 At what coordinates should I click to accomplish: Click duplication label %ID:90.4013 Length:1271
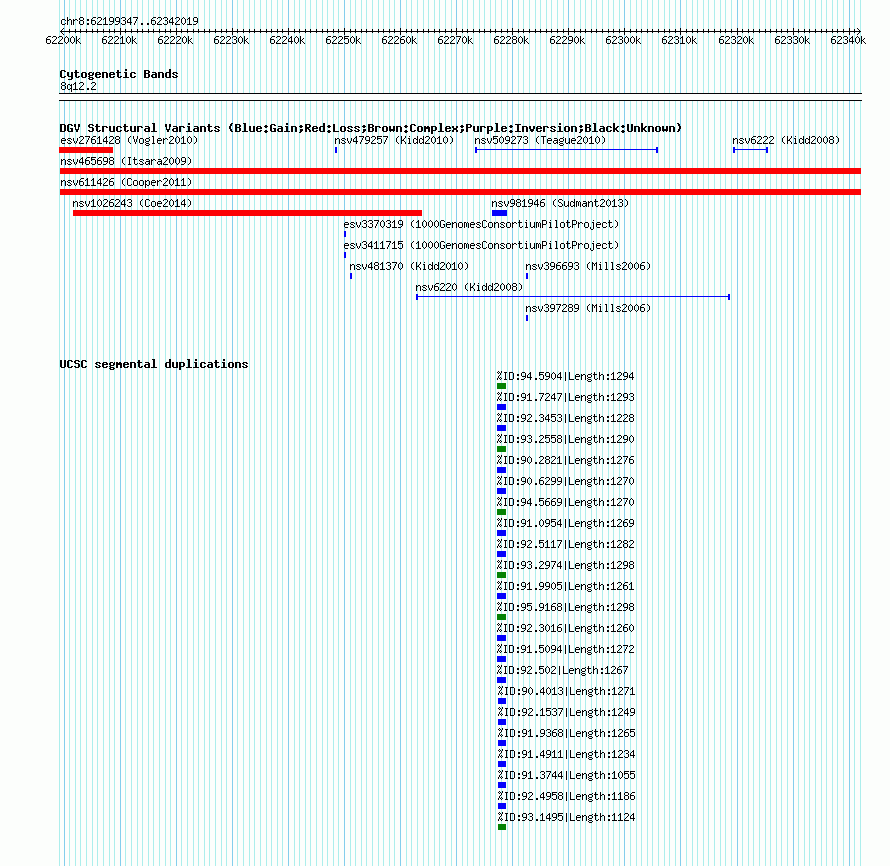pos(566,691)
